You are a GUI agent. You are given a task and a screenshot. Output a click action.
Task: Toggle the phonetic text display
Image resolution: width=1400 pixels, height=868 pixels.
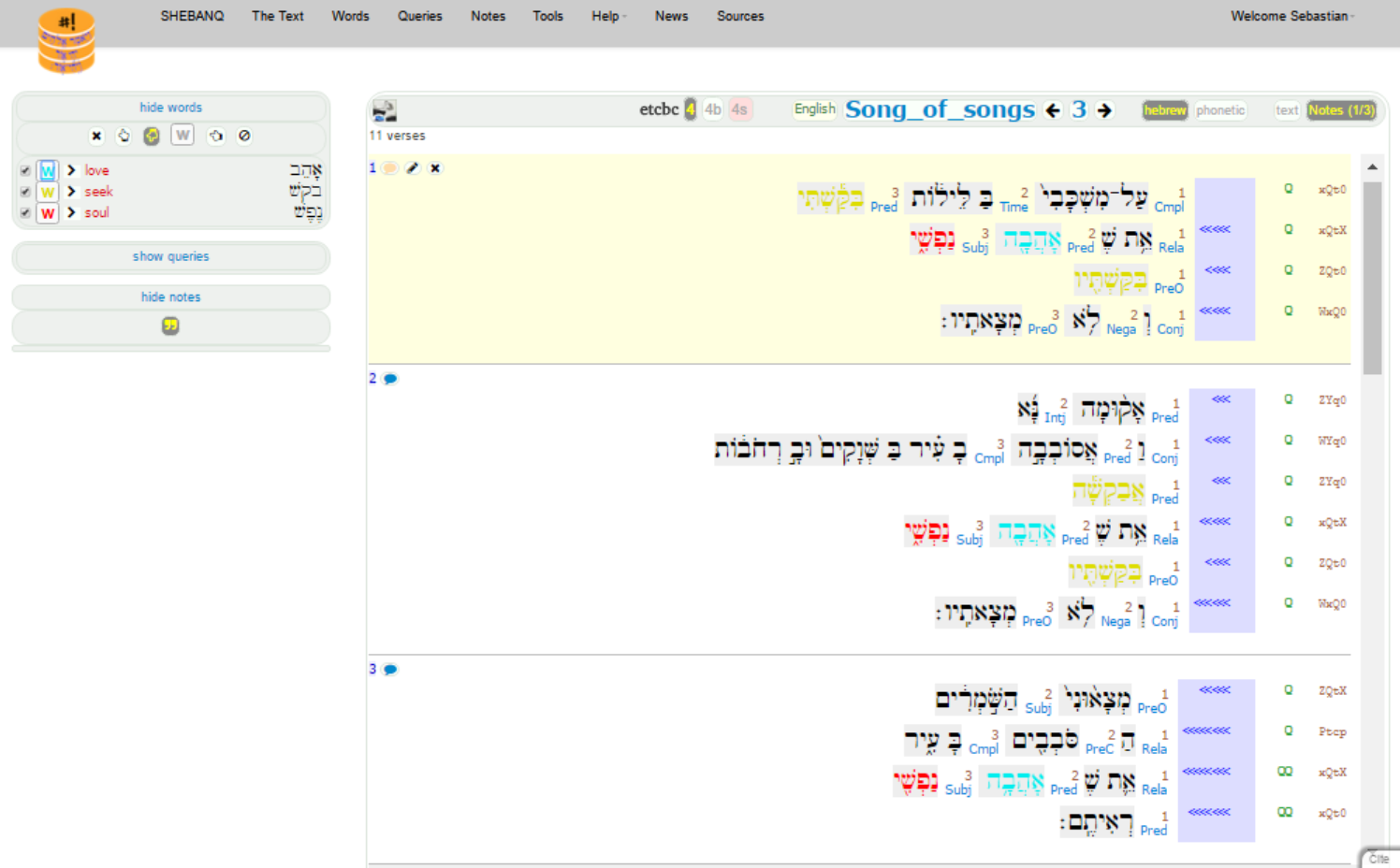coord(1220,110)
